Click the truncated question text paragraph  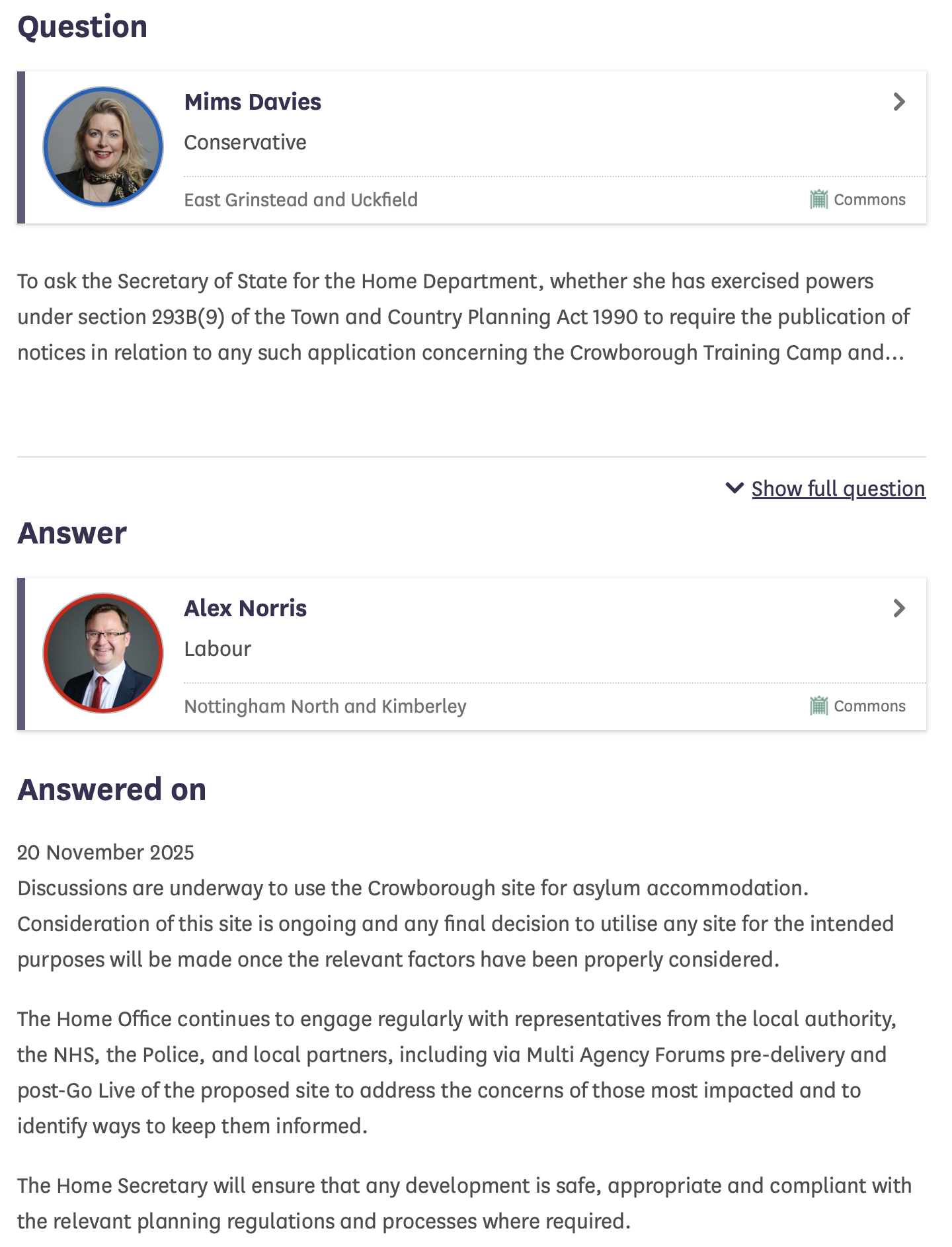click(x=463, y=317)
